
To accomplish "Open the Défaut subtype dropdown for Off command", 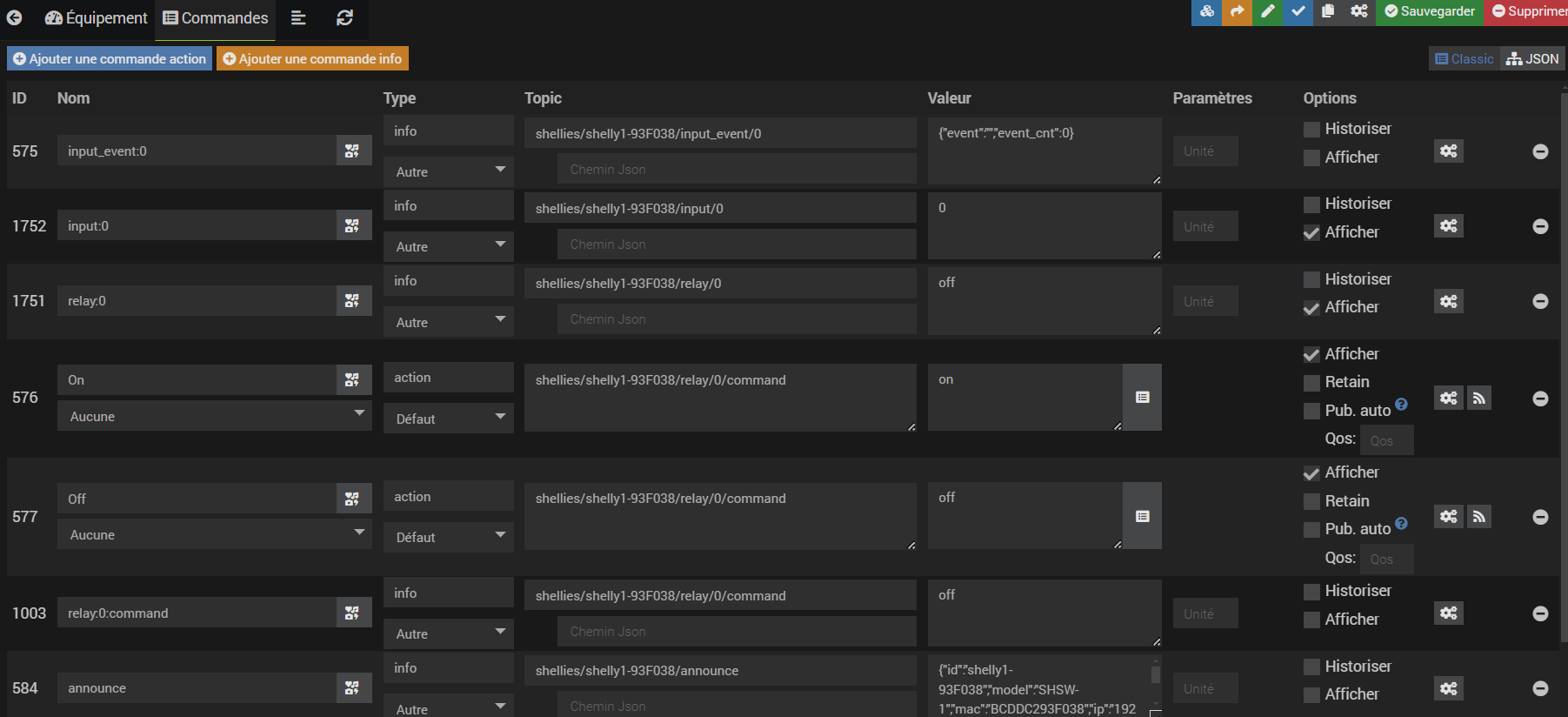I will coord(448,537).
